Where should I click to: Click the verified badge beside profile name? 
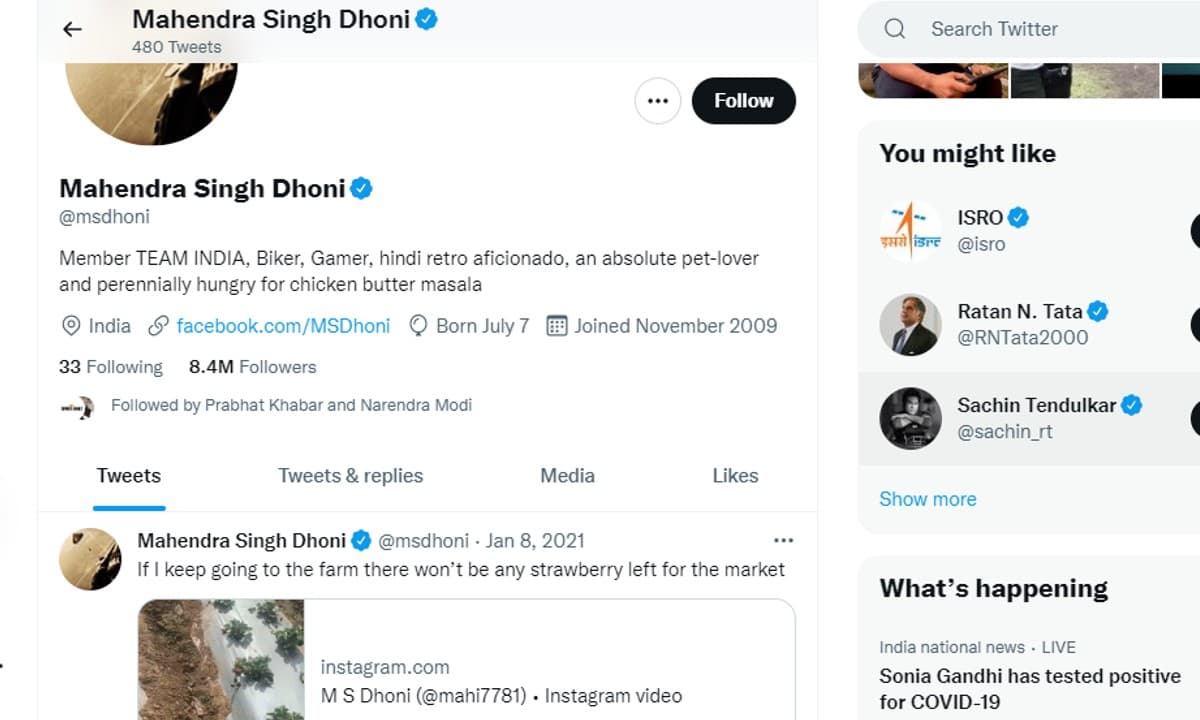[x=361, y=188]
